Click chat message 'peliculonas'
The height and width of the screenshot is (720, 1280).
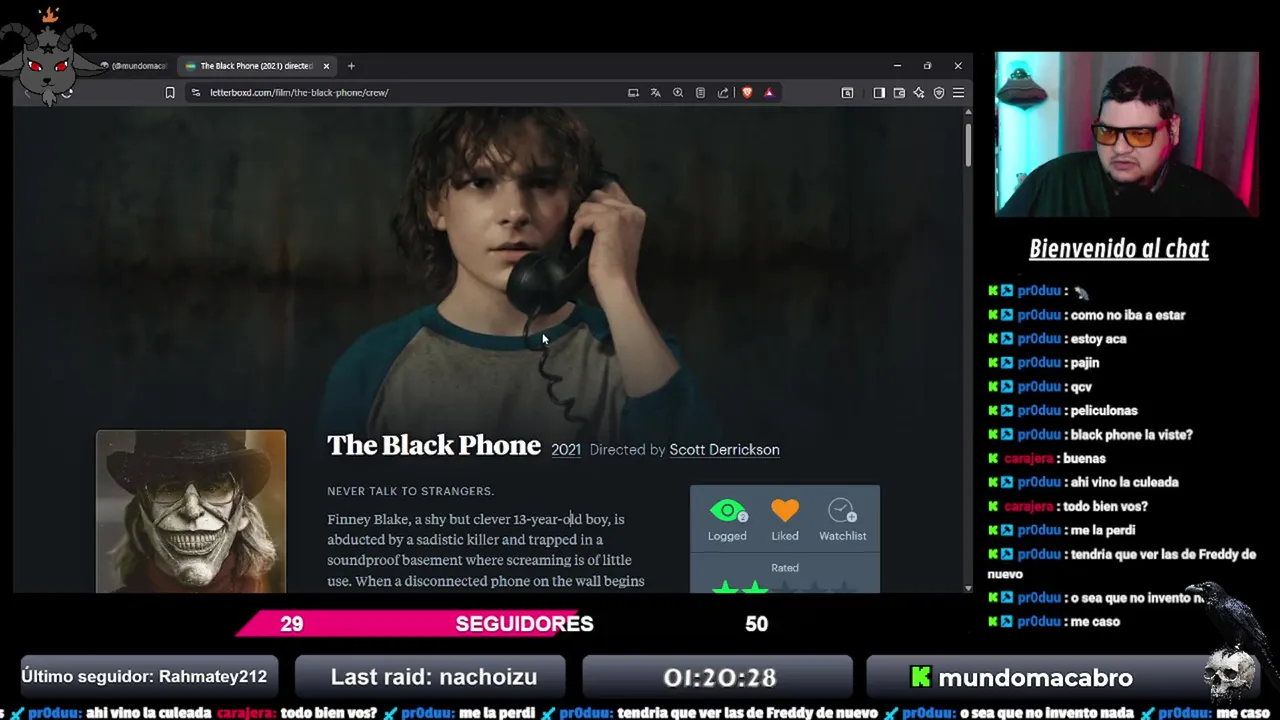tap(1104, 411)
